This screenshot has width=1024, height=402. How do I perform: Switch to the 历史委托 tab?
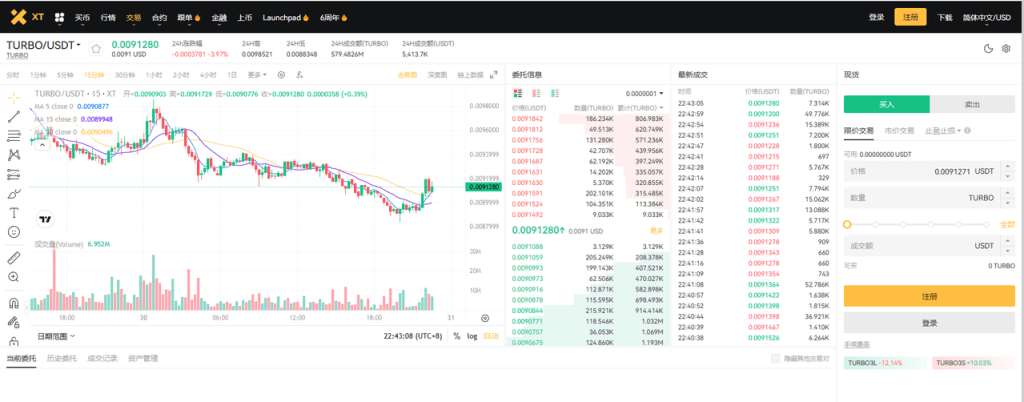62,358
